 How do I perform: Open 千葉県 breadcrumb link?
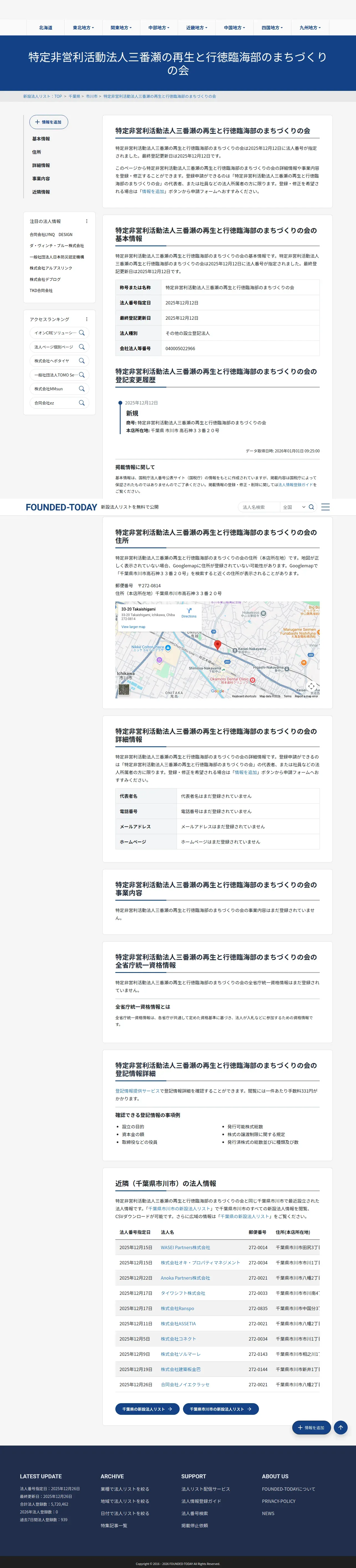coord(74,96)
